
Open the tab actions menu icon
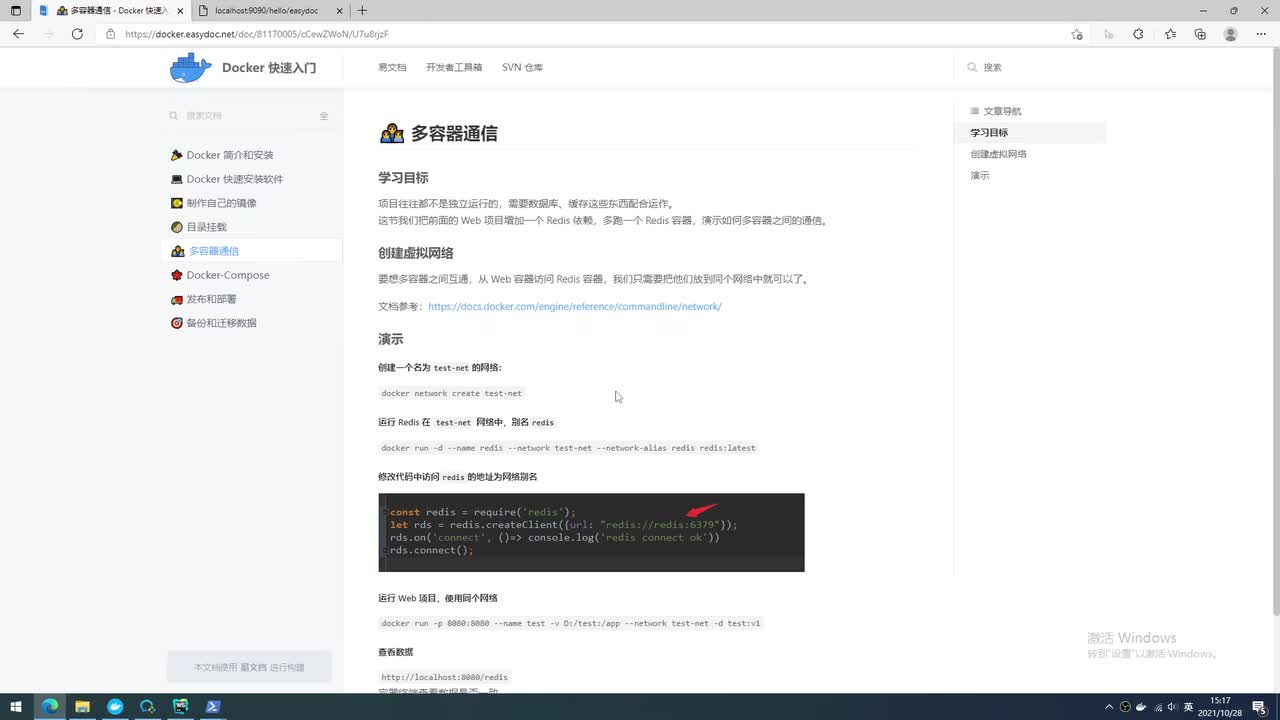(16, 10)
